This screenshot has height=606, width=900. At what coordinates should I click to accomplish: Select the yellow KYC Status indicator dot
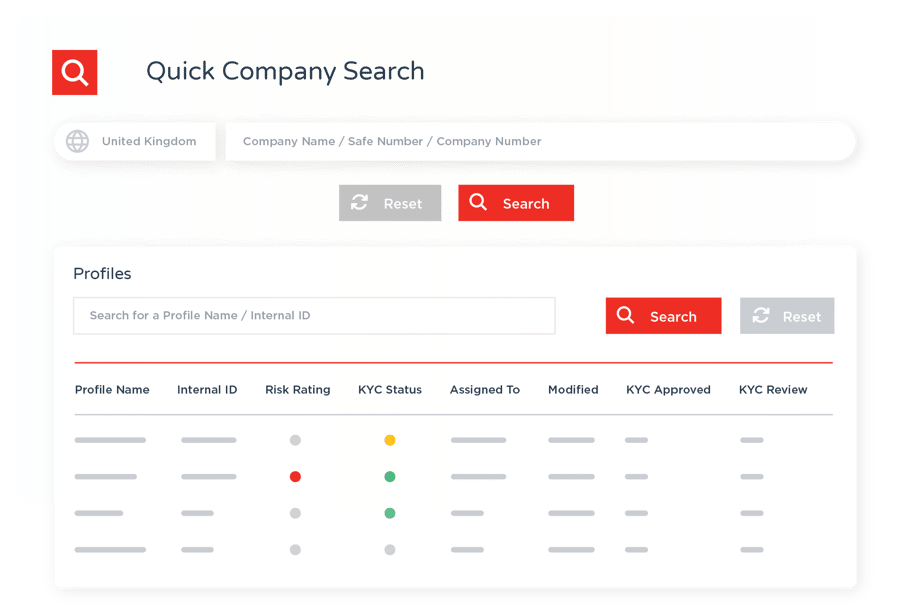390,439
